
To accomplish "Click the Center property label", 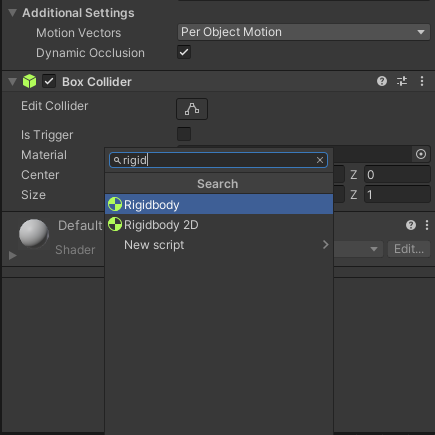I will pyautogui.click(x=40, y=175).
